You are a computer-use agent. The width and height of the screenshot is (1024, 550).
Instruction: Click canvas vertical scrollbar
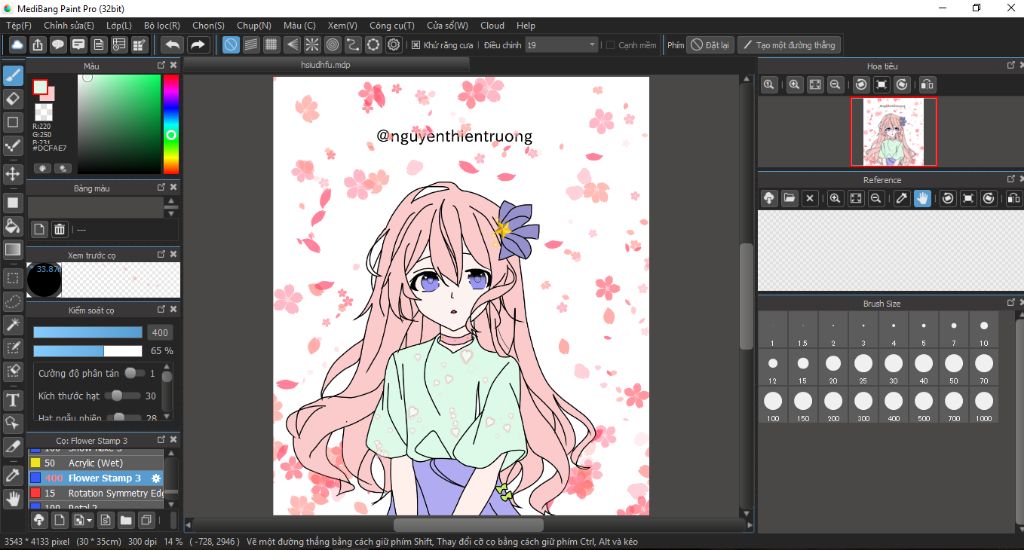(746, 296)
